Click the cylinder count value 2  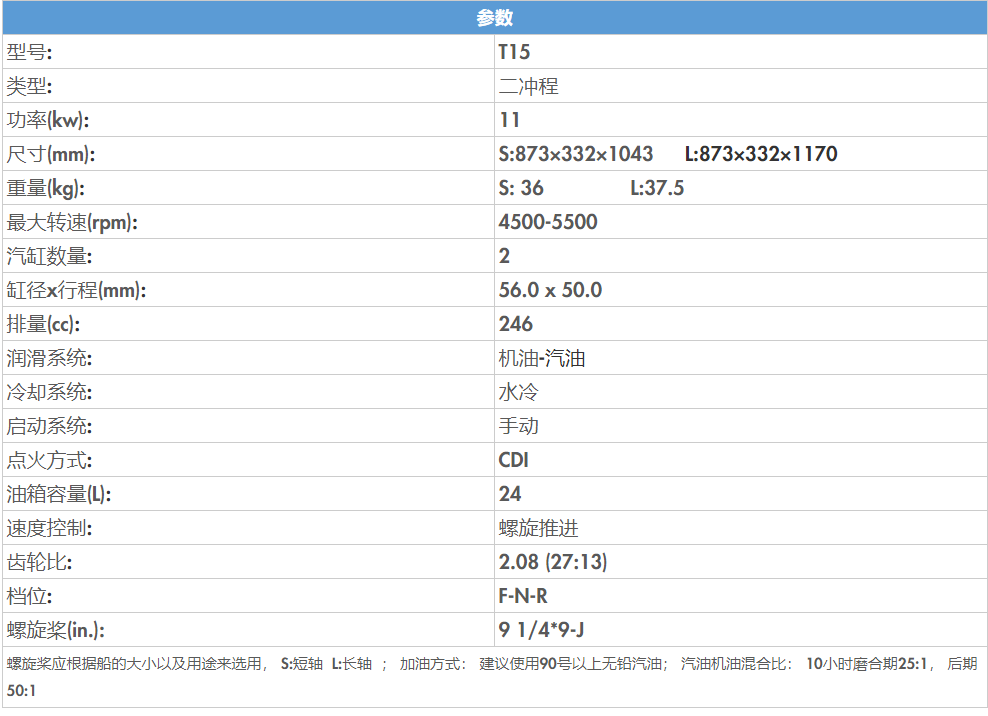click(504, 256)
